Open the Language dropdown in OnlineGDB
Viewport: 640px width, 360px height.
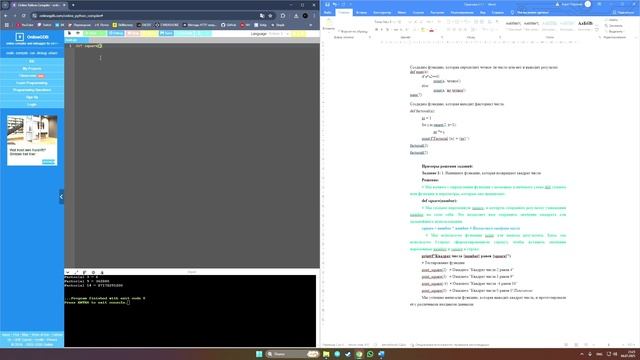click(x=279, y=33)
